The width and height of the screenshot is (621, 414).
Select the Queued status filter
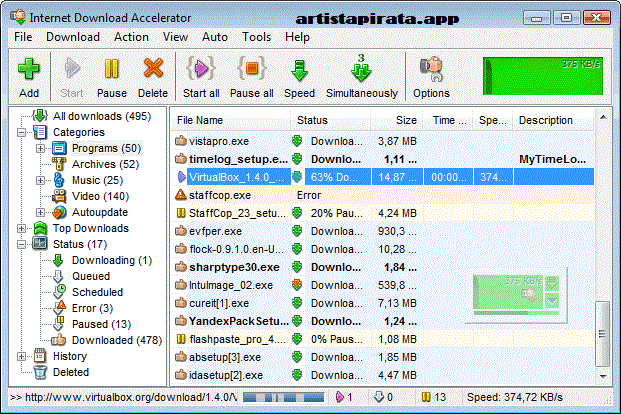pyautogui.click(x=91, y=277)
